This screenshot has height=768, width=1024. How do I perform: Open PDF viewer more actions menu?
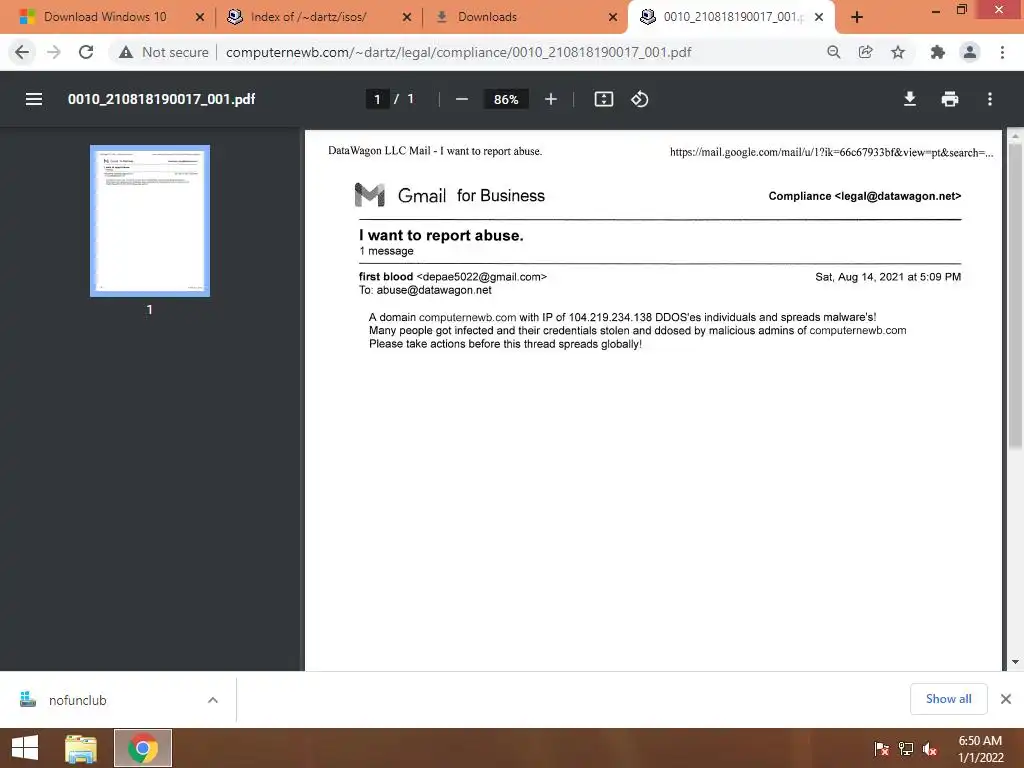pyautogui.click(x=990, y=99)
